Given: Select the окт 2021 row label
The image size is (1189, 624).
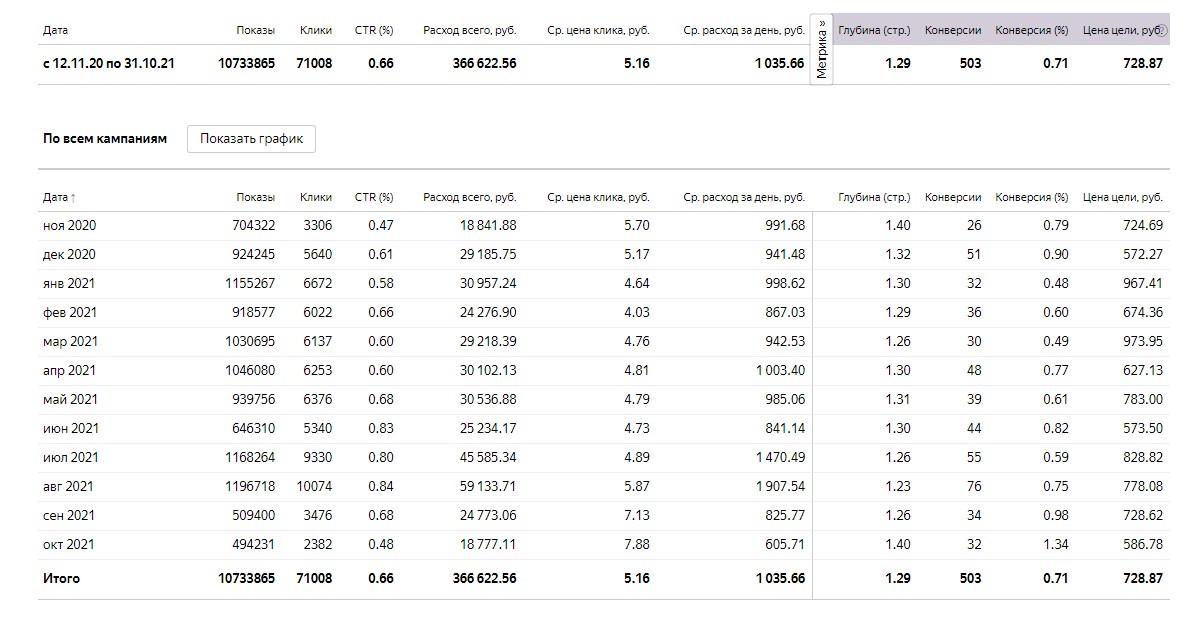Looking at the screenshot, I should click(68, 545).
